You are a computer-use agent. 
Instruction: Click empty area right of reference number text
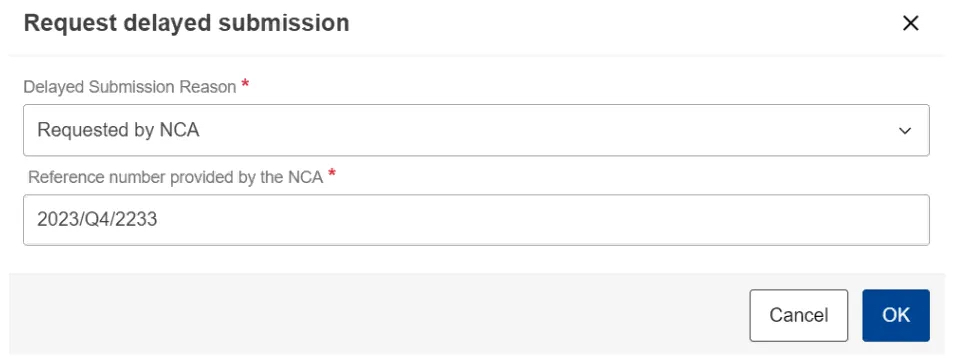click(541, 220)
